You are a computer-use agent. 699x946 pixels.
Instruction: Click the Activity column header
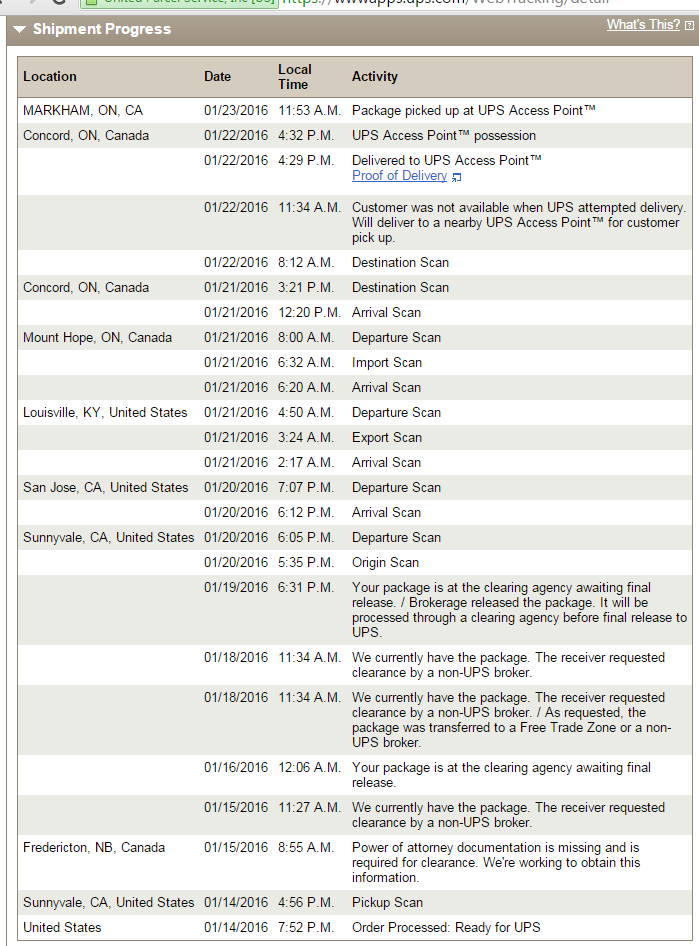point(375,77)
